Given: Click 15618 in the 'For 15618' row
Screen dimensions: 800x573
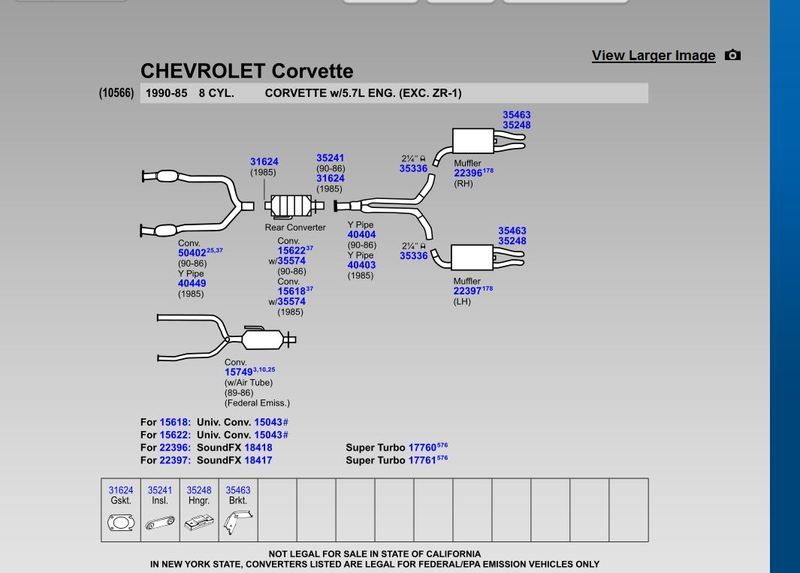Looking at the screenshot, I should 174,422.
